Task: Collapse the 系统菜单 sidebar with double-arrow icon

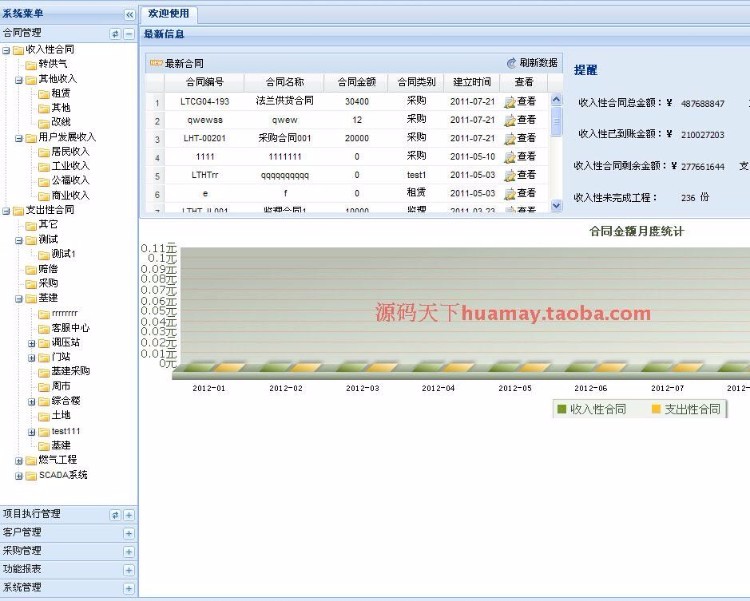Action: click(130, 15)
